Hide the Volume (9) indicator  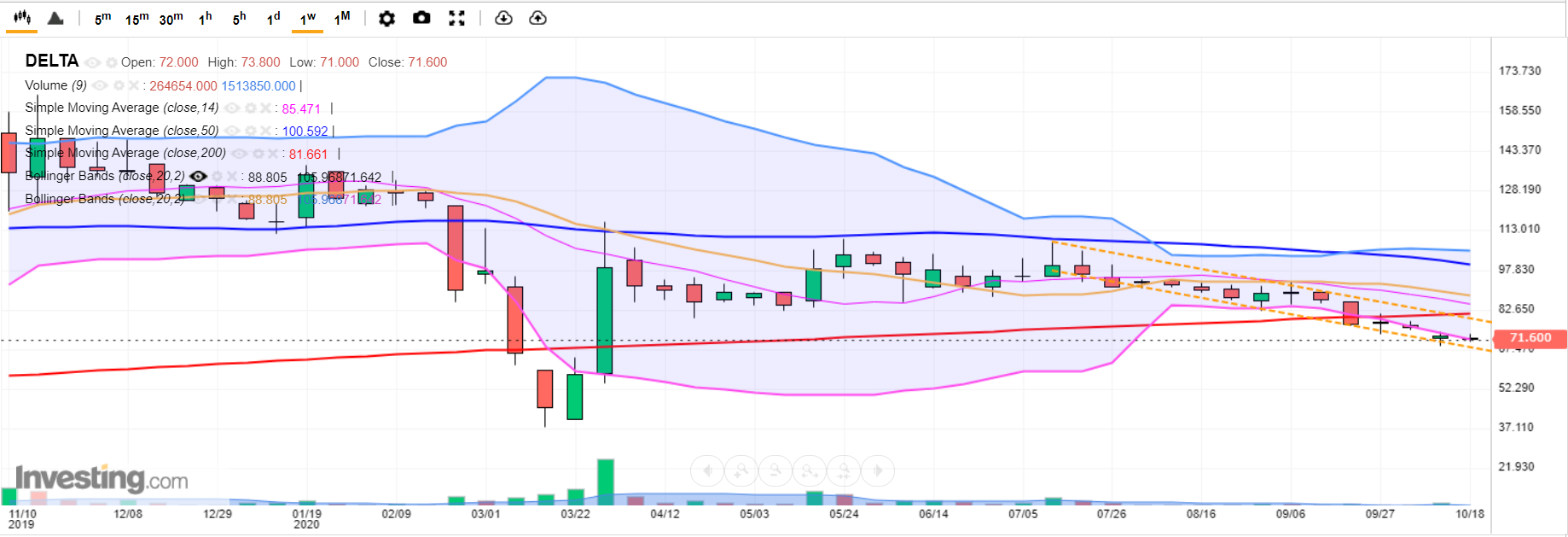pyautogui.click(x=100, y=85)
